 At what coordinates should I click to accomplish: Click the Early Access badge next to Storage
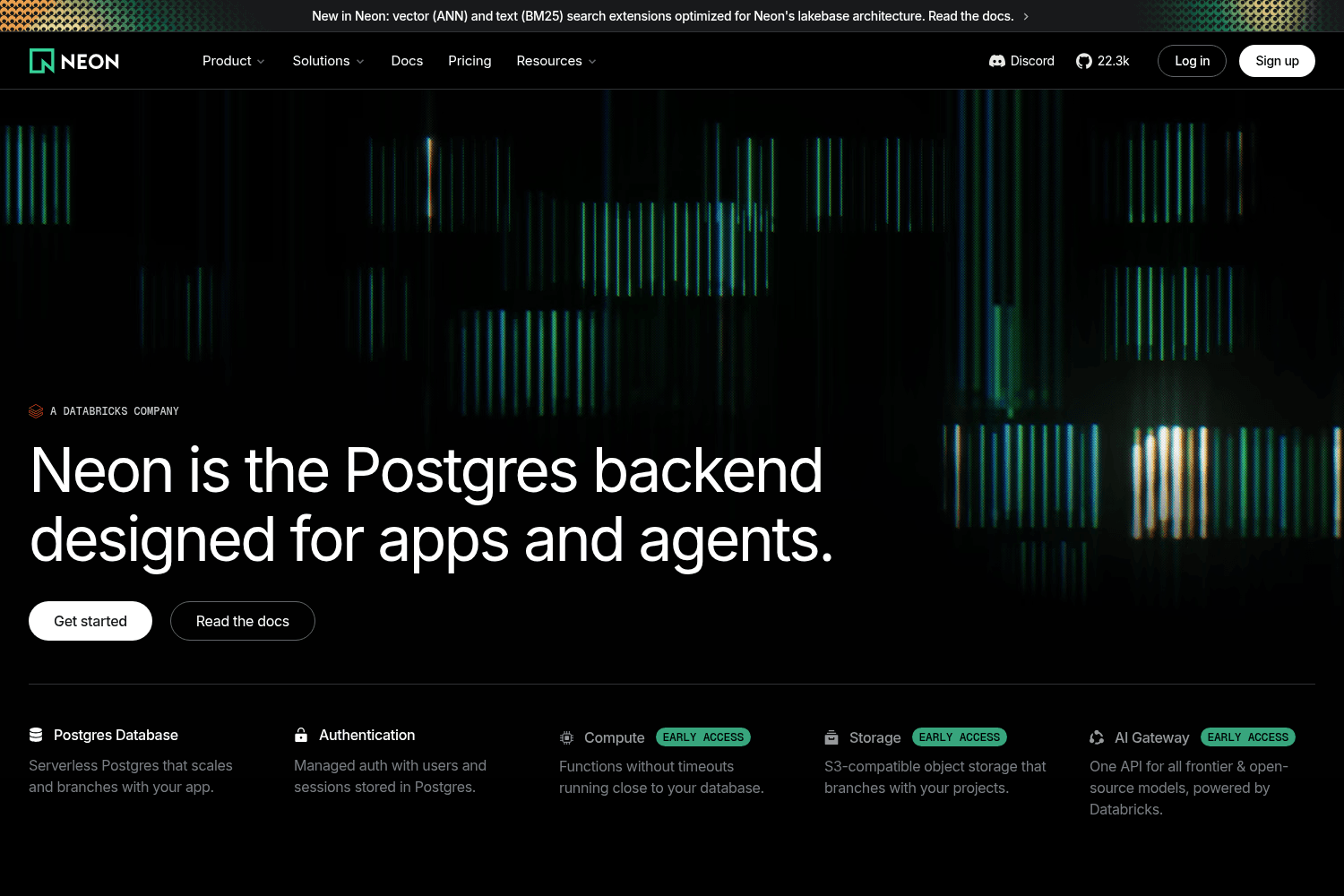(x=960, y=737)
